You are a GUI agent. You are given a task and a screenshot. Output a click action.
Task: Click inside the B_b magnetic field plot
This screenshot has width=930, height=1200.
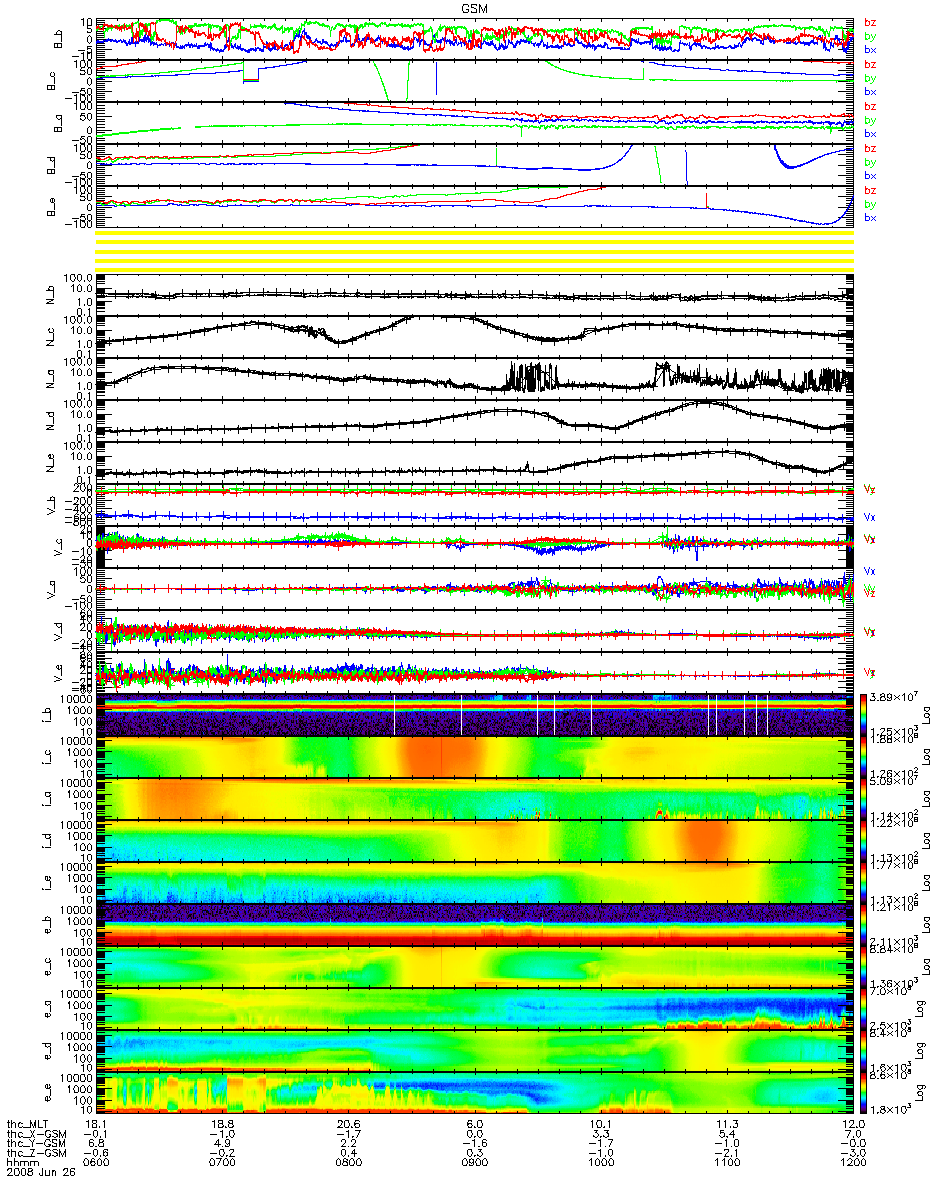tap(474, 39)
